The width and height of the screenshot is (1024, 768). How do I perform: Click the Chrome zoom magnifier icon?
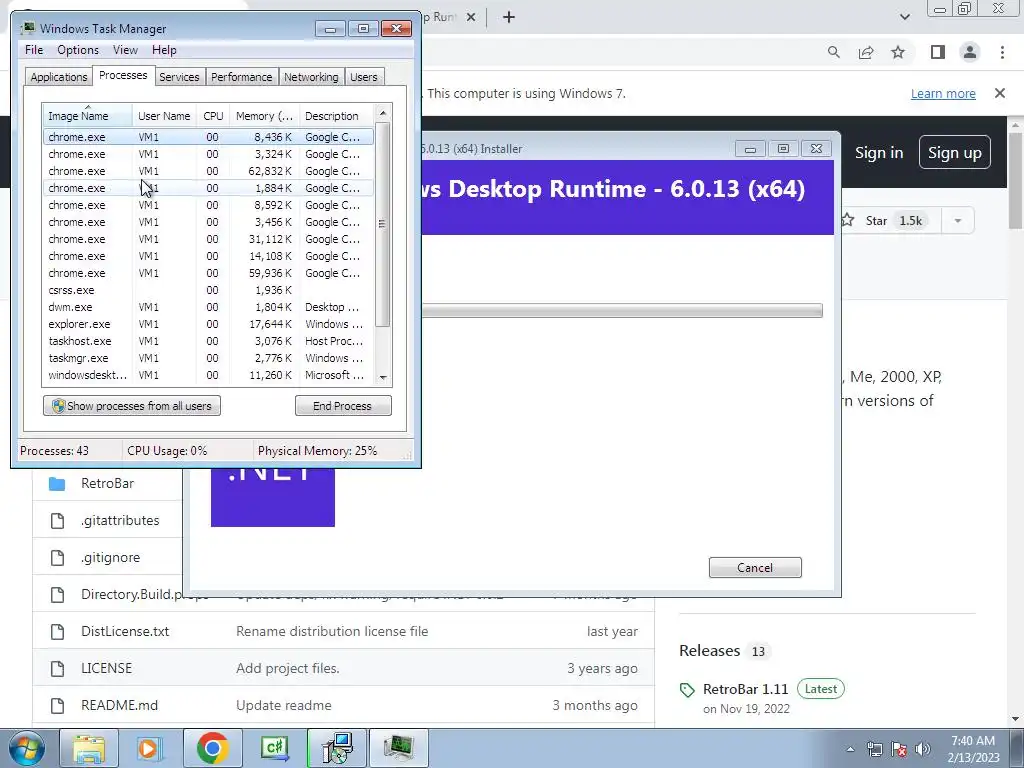833,52
